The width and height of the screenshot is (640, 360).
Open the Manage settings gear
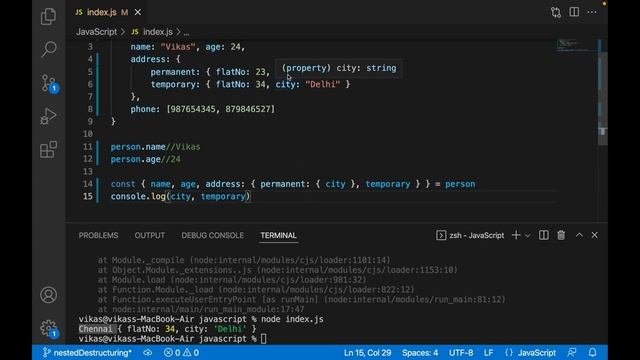click(x=49, y=328)
